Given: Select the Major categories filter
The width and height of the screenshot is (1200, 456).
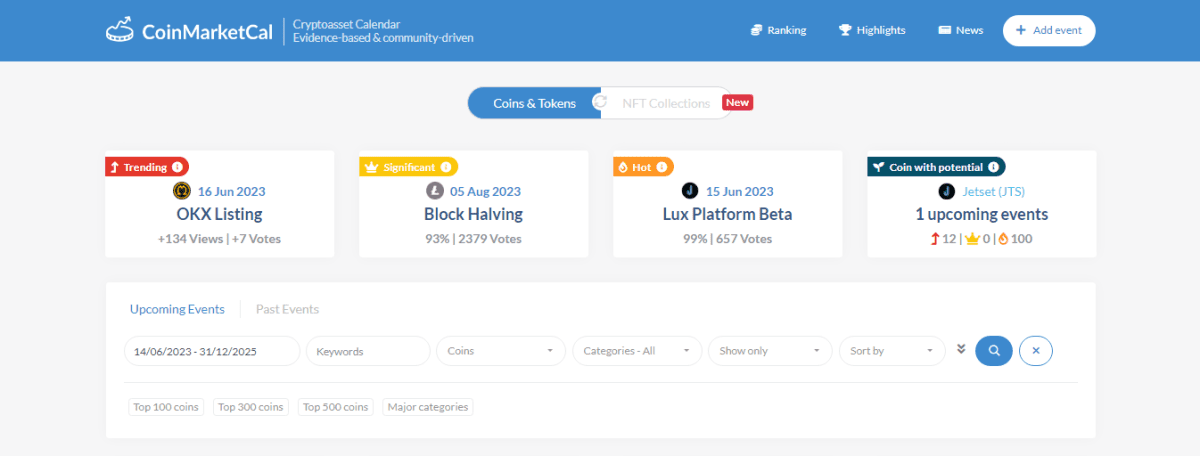Looking at the screenshot, I should point(428,407).
